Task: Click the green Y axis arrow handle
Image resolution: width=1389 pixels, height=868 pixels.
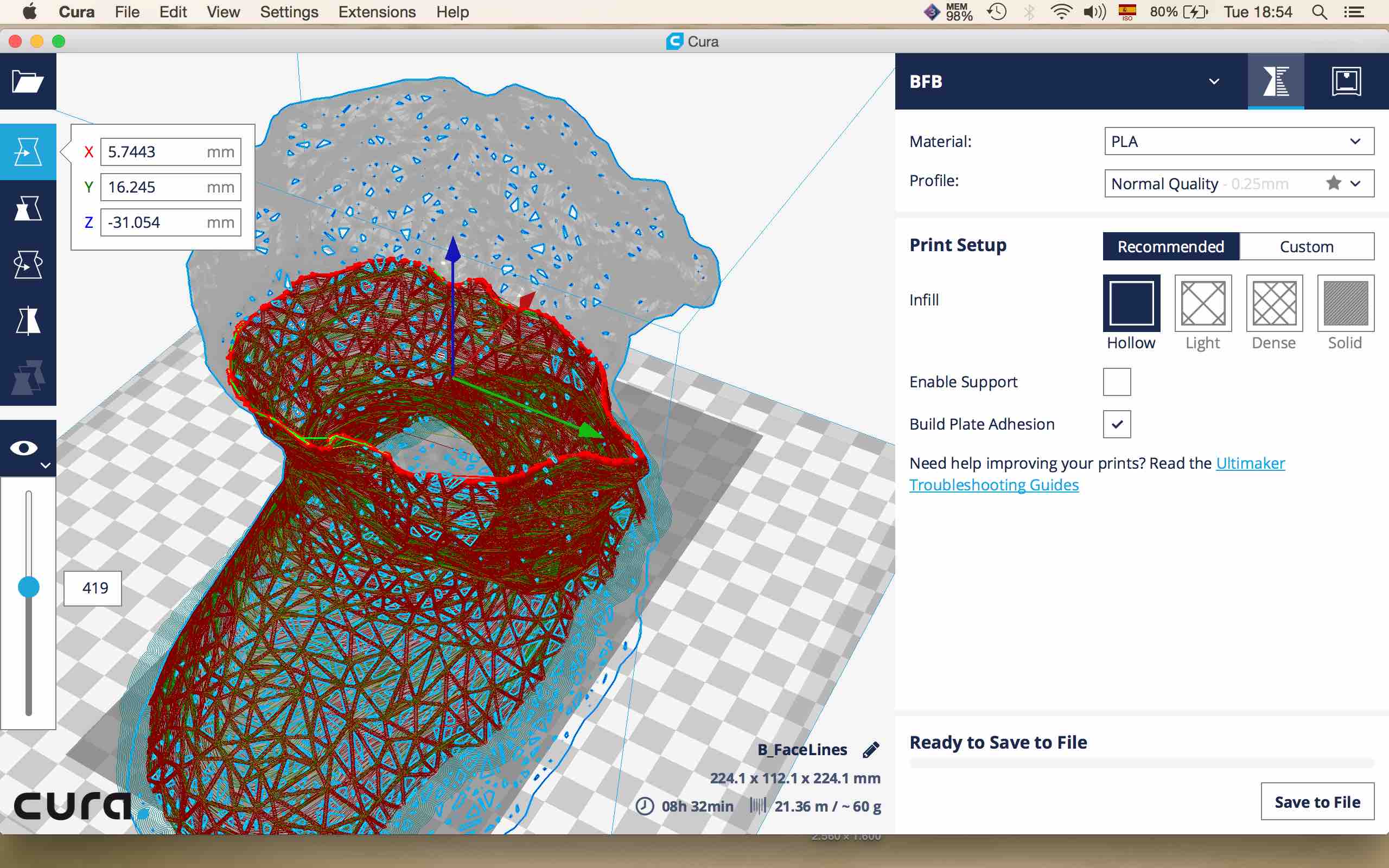Action: [589, 431]
